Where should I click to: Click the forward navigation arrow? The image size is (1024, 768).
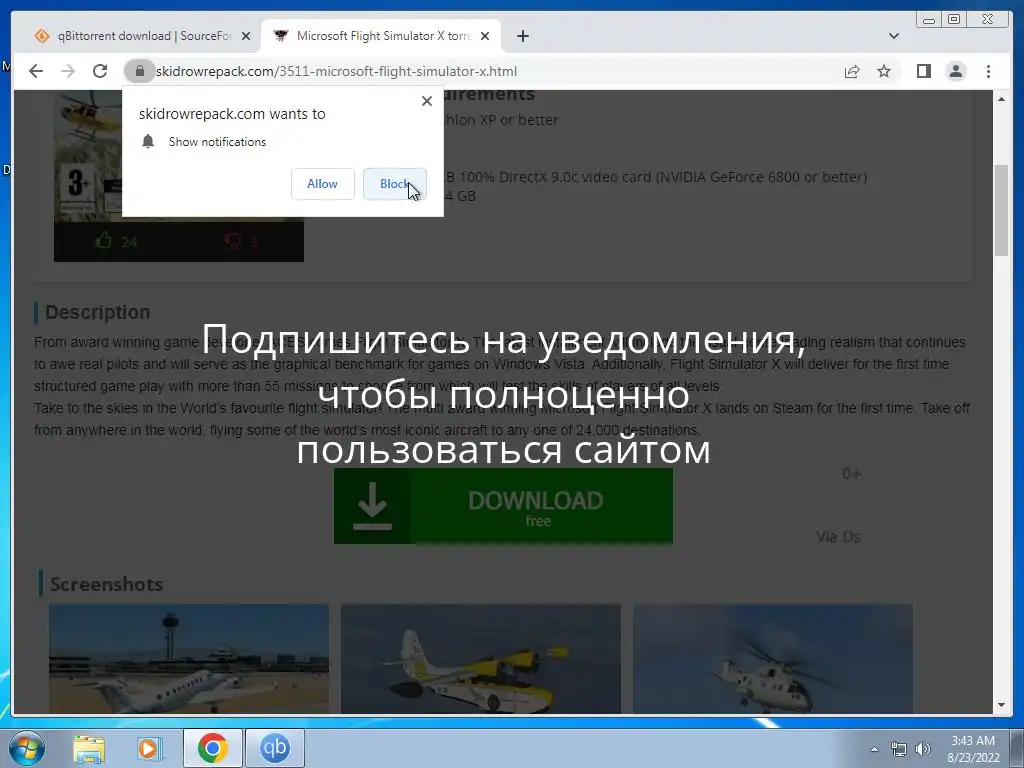point(68,71)
